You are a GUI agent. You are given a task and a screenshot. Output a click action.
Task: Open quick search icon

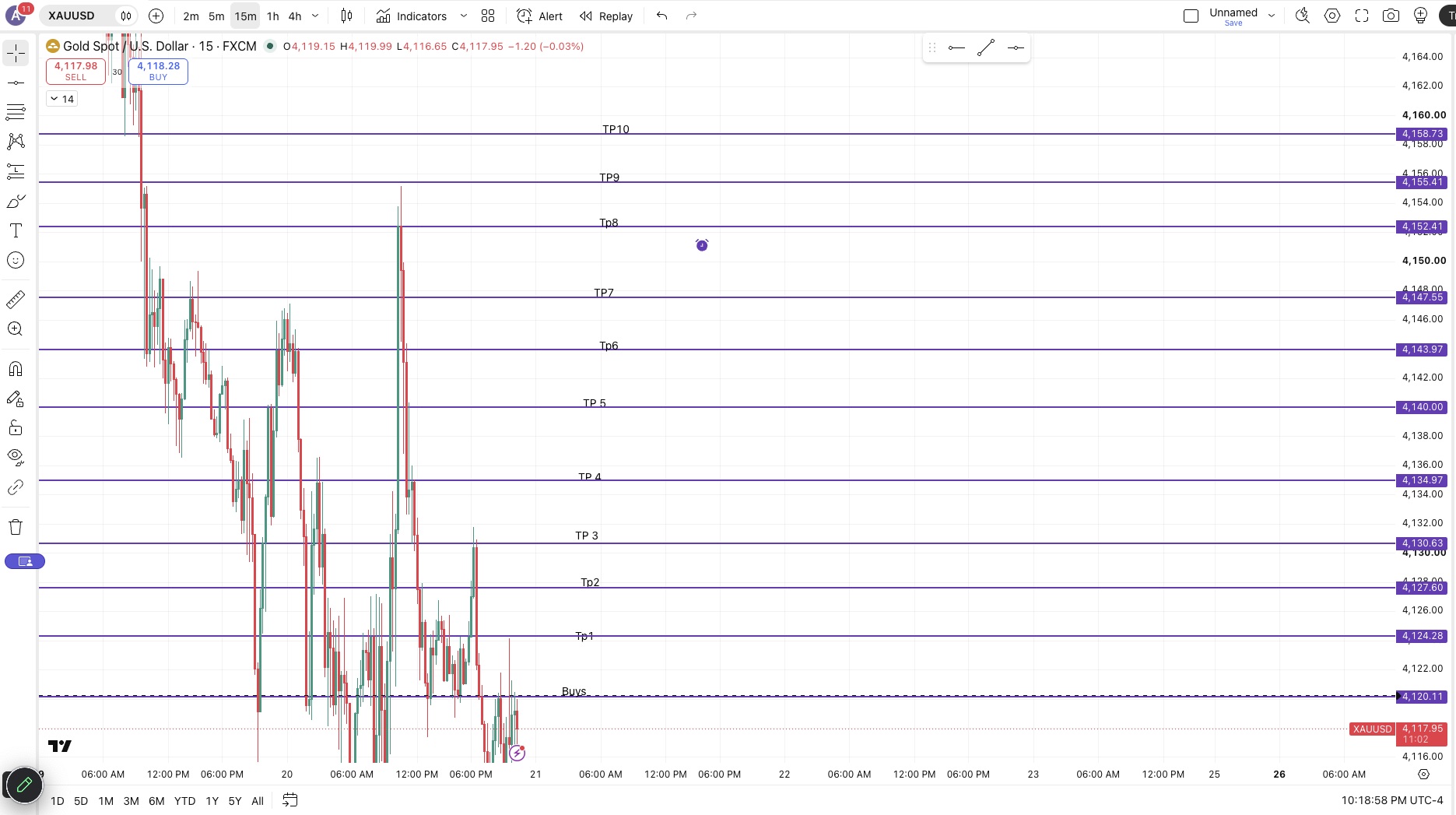(1302, 16)
